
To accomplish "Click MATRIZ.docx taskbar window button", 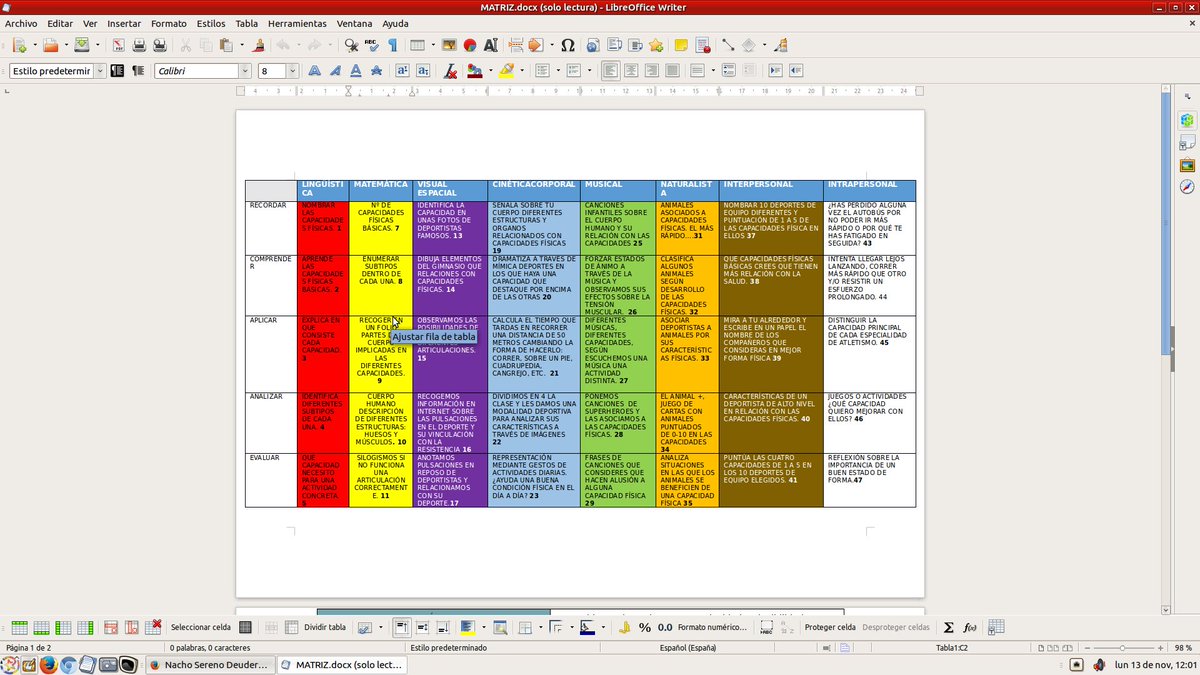I will point(343,664).
